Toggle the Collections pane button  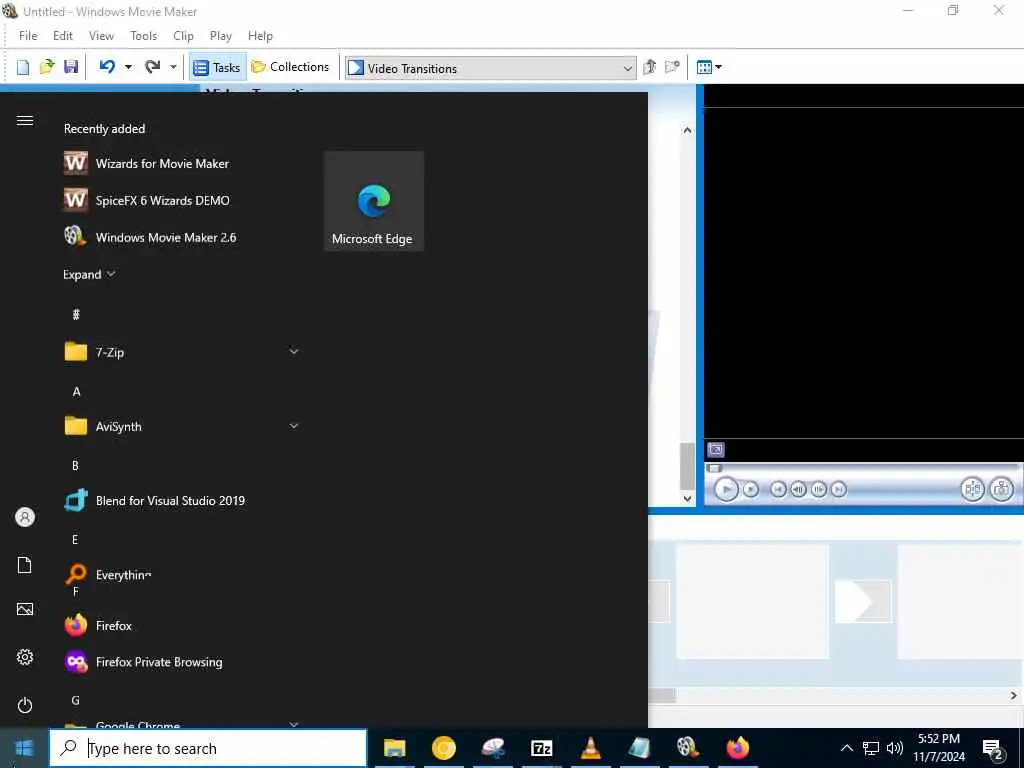click(291, 67)
